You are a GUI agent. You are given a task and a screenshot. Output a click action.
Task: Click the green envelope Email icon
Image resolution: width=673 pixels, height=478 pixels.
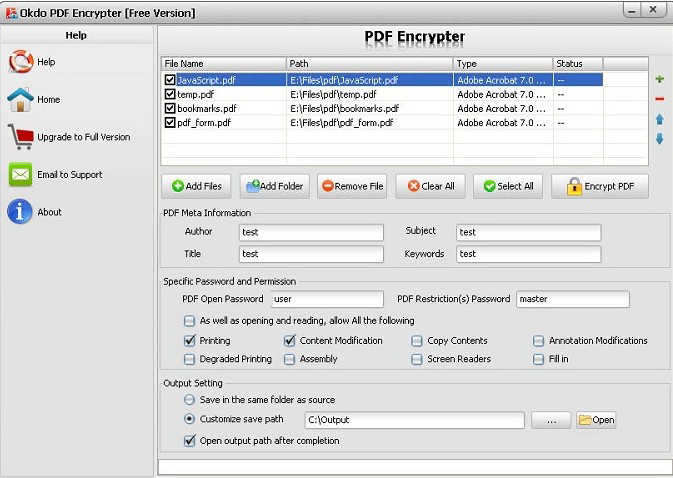tap(20, 175)
